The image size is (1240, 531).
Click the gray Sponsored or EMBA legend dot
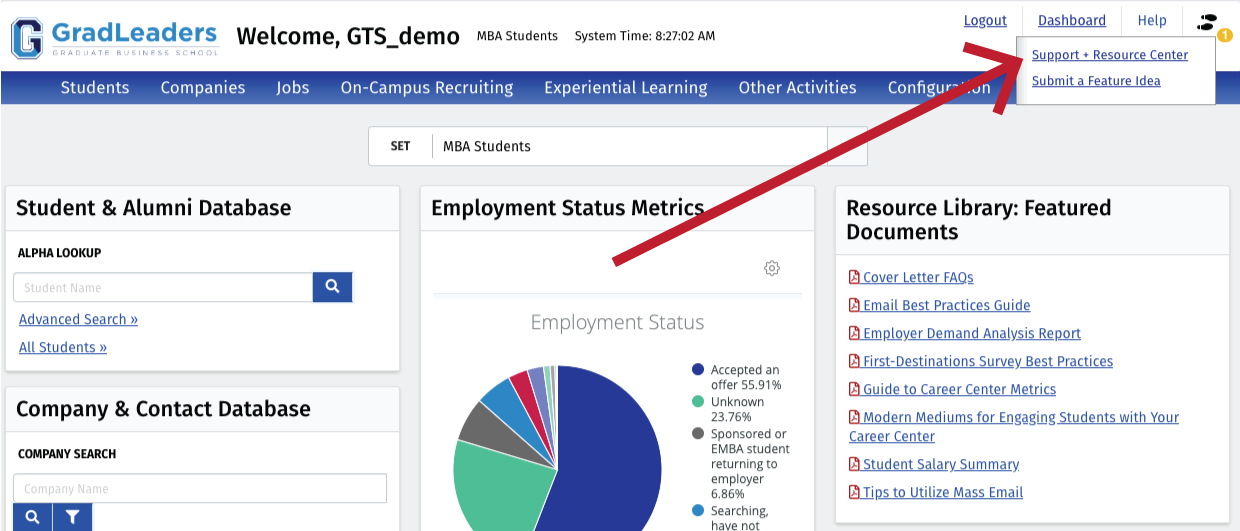698,434
